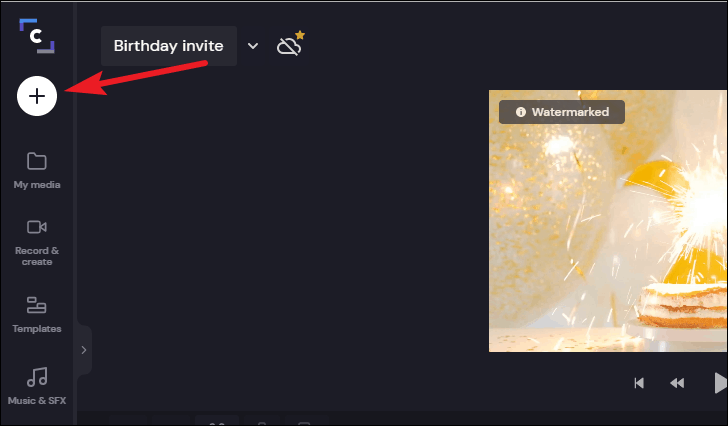The width and height of the screenshot is (728, 426).
Task: Click the birthday cake video preview
Action: pyautogui.click(x=608, y=221)
